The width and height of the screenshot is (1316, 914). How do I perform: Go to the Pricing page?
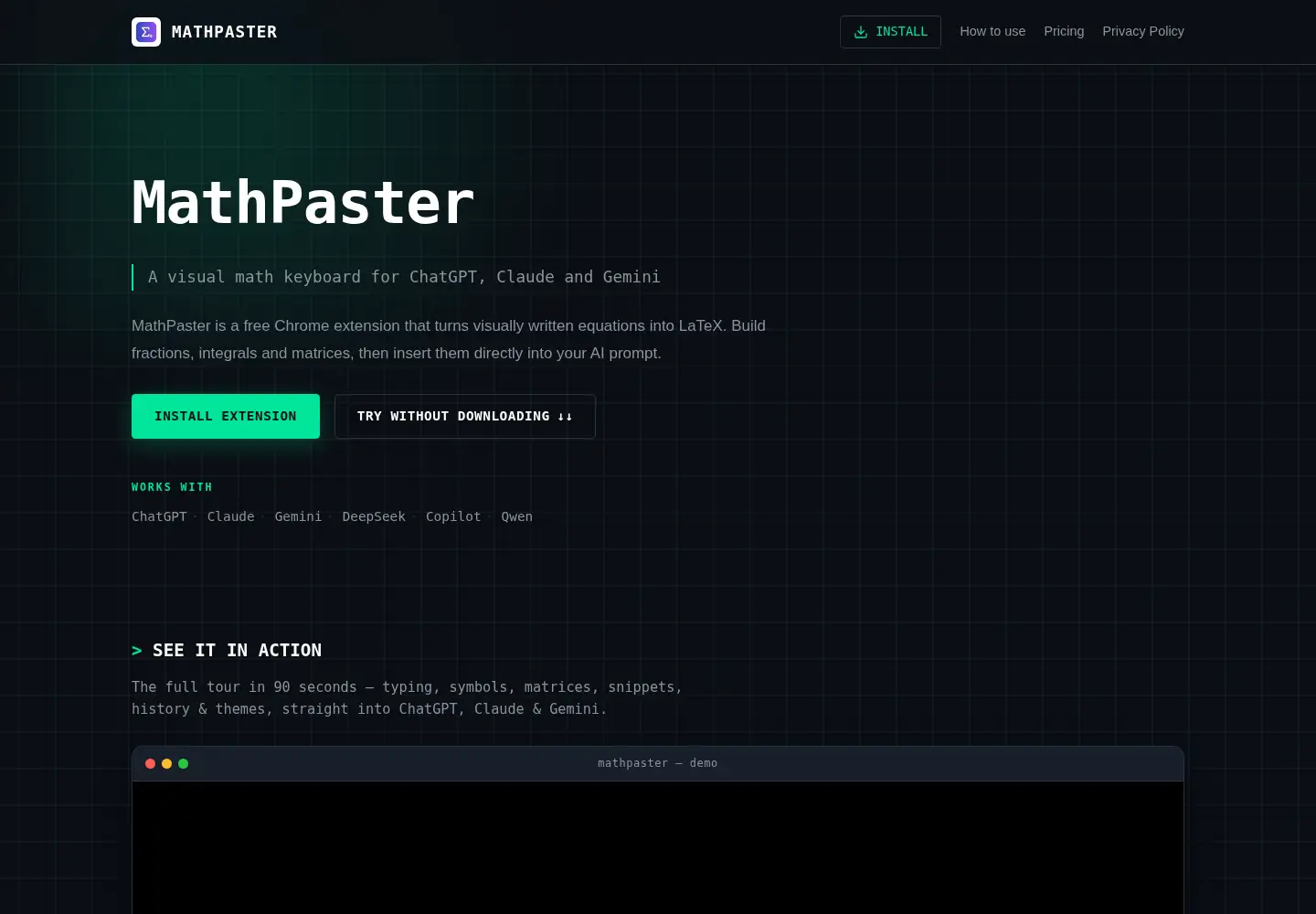1064,31
